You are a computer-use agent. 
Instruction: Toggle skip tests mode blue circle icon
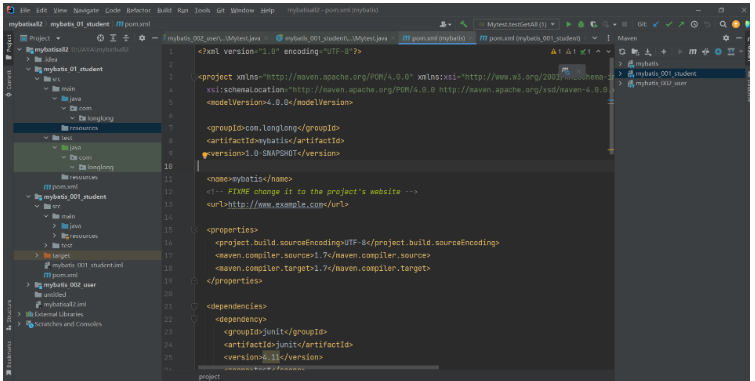tap(718, 52)
